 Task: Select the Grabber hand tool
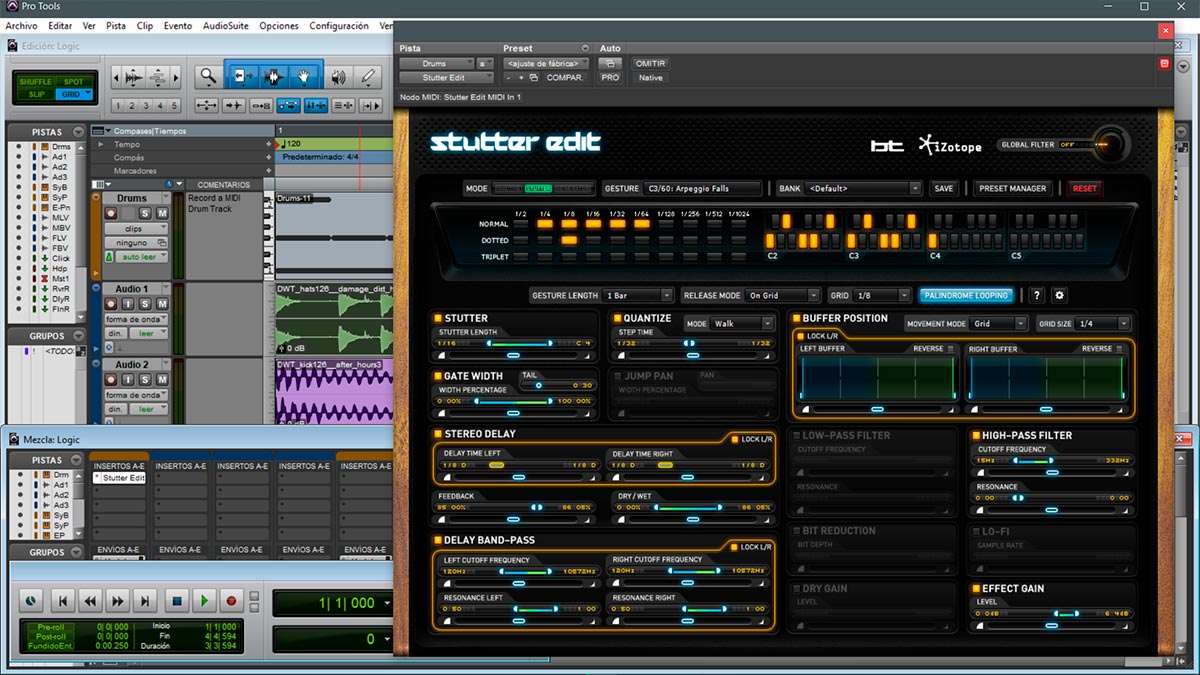pyautogui.click(x=305, y=76)
